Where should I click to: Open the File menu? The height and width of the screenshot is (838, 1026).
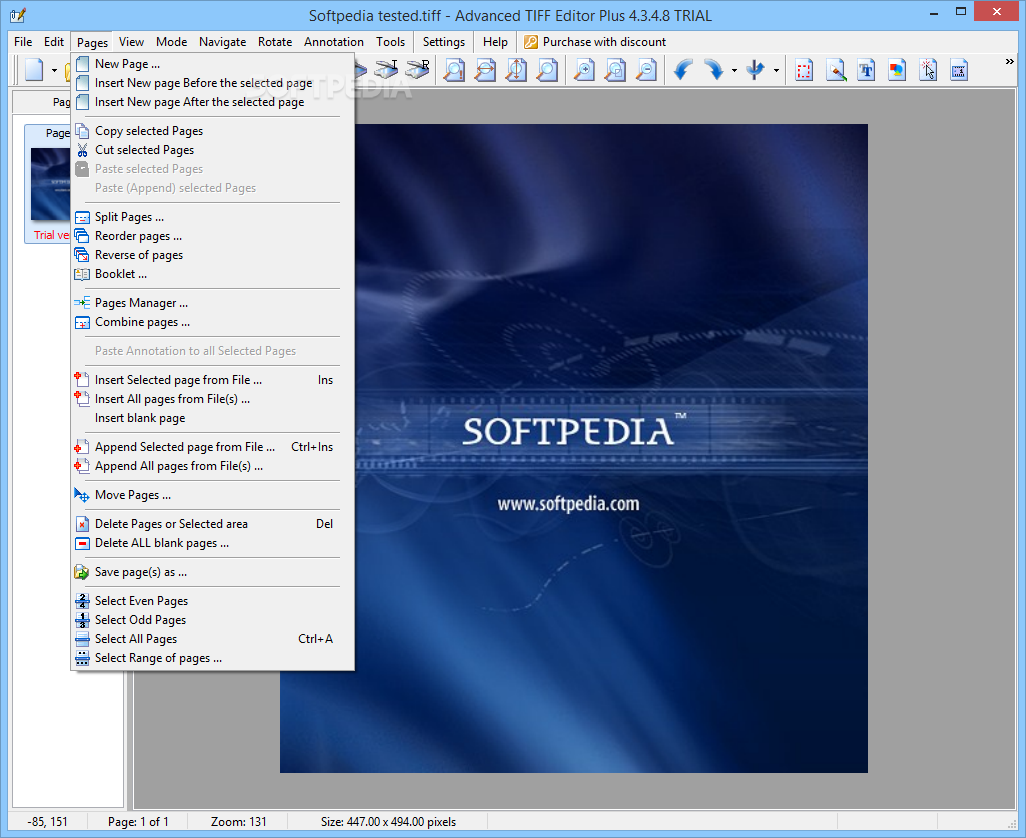point(23,42)
